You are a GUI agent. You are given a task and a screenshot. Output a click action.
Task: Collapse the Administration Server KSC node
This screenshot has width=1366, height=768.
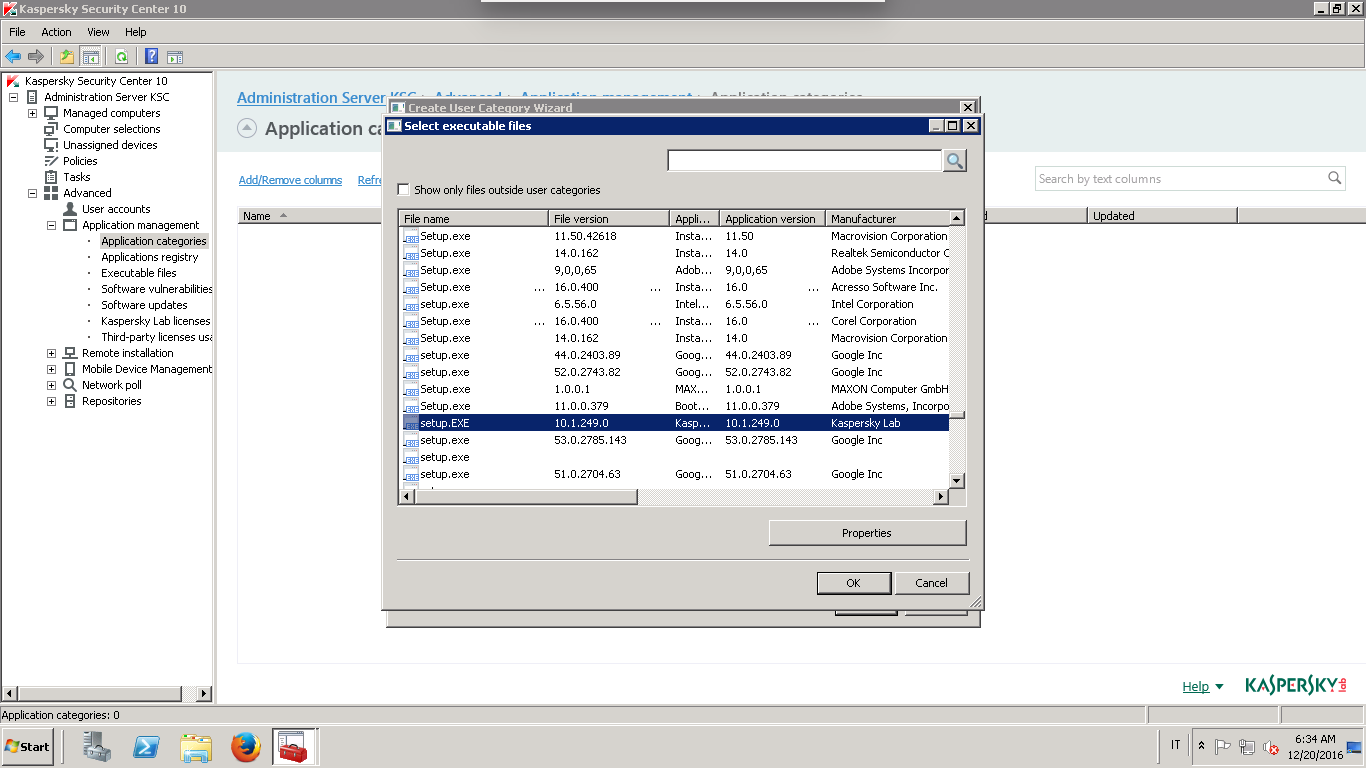click(x=14, y=97)
